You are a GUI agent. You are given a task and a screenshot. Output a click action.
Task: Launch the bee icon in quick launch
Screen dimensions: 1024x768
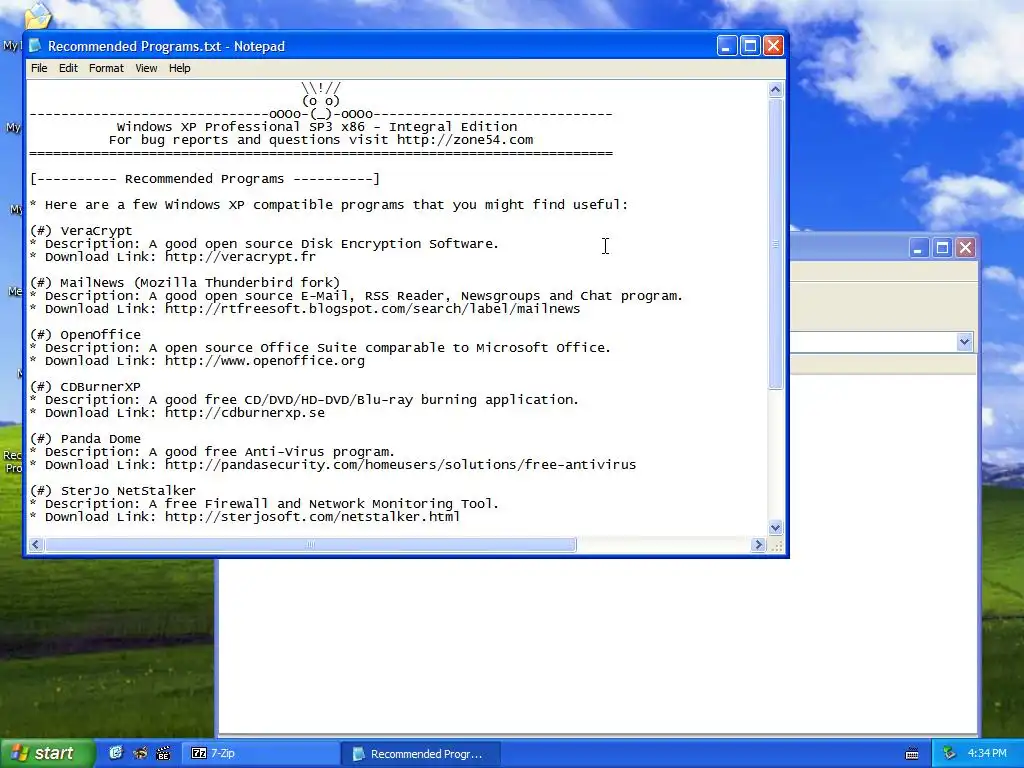click(140, 753)
